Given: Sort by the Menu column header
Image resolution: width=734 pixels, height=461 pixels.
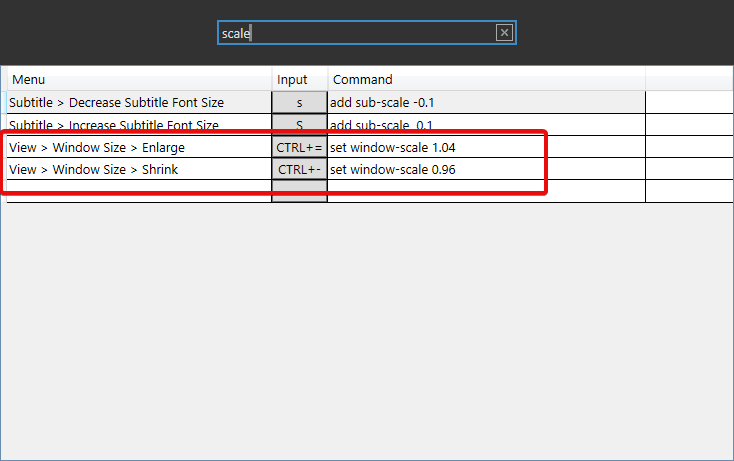Looking at the screenshot, I should (139, 79).
